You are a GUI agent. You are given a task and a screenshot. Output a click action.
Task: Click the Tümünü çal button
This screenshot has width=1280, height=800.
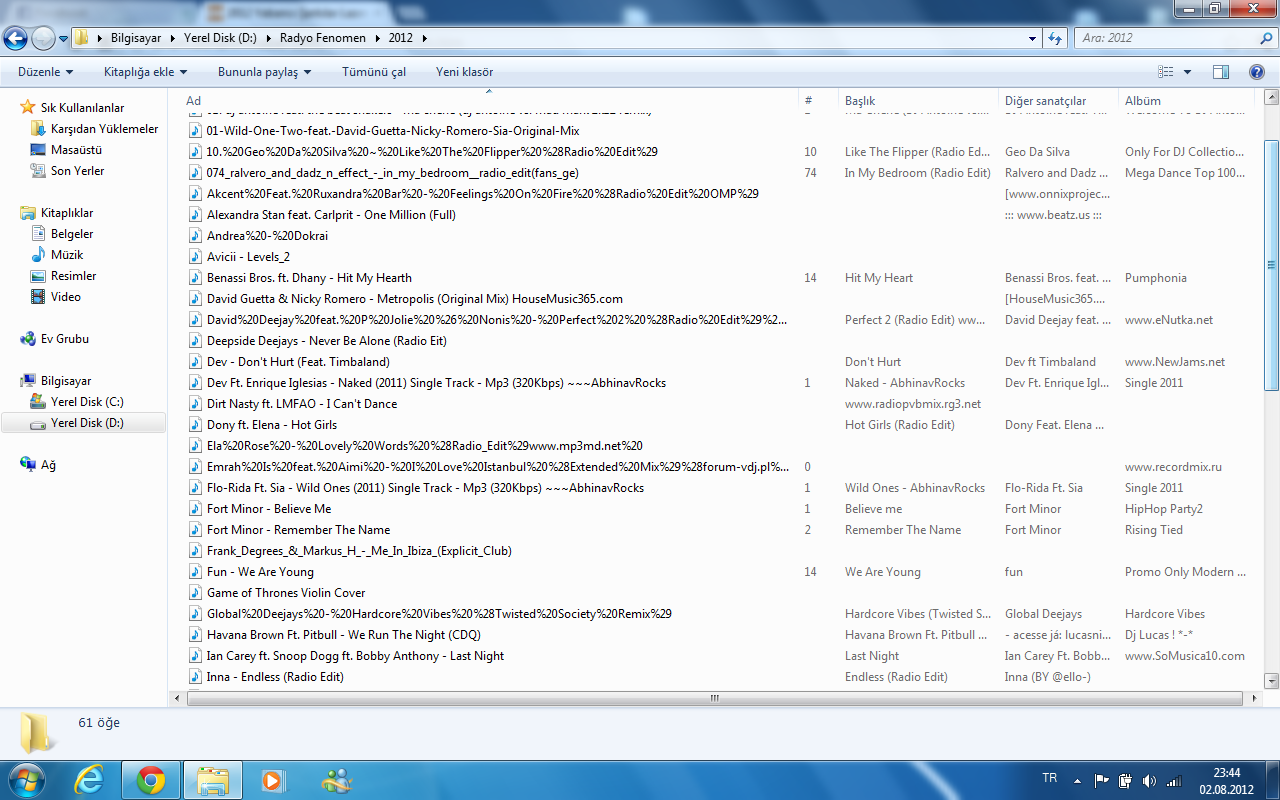pos(374,72)
